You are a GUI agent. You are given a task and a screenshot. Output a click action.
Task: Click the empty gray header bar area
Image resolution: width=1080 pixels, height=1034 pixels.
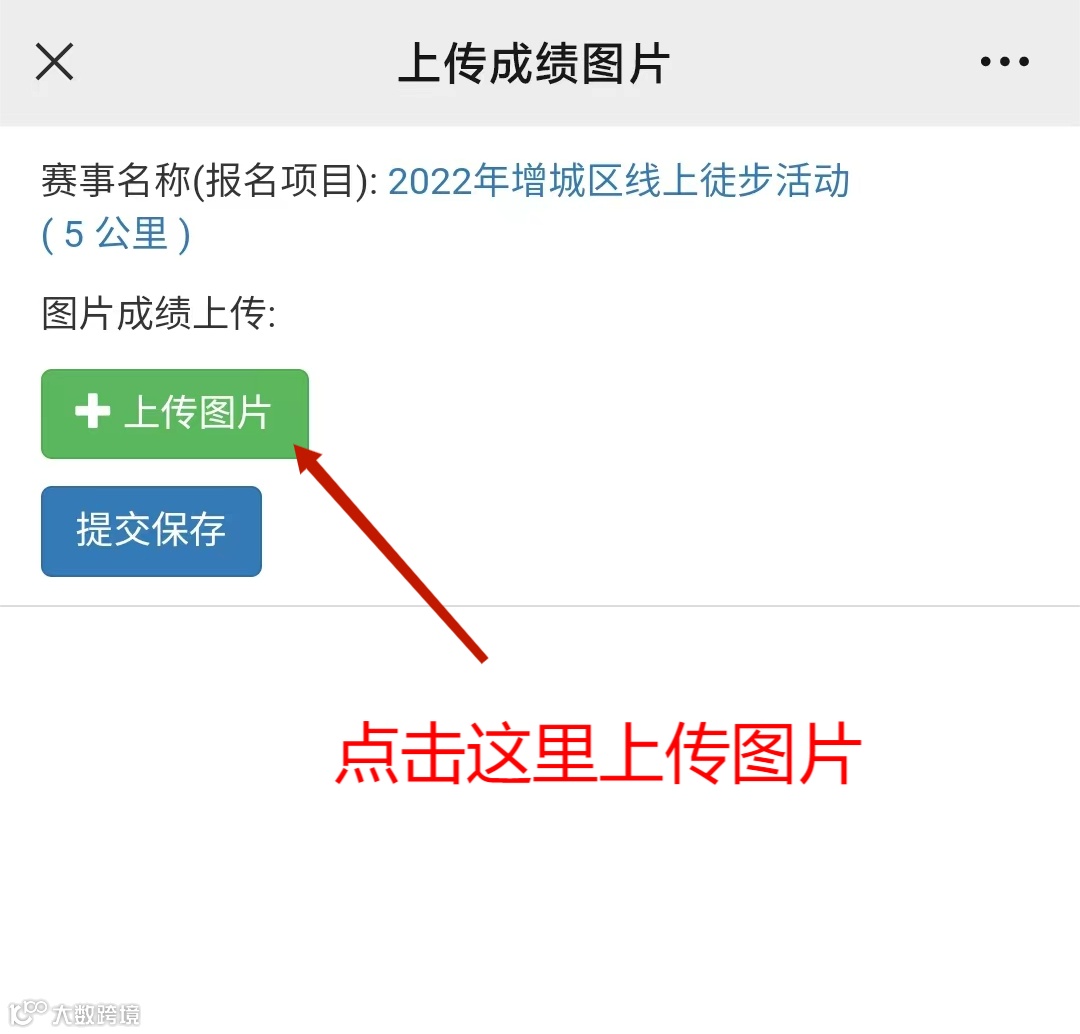pyautogui.click(x=827, y=62)
